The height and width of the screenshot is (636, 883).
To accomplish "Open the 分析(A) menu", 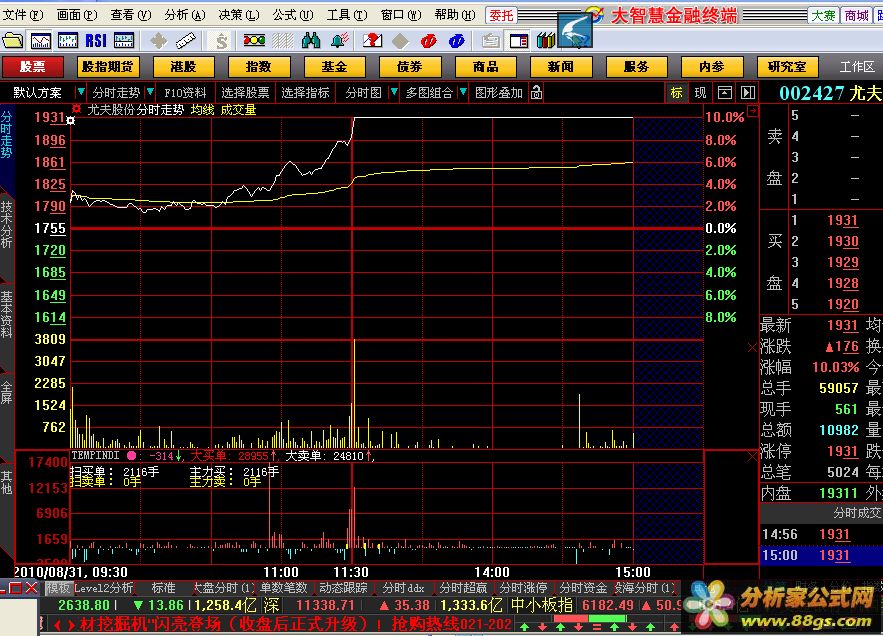I will 185,15.
